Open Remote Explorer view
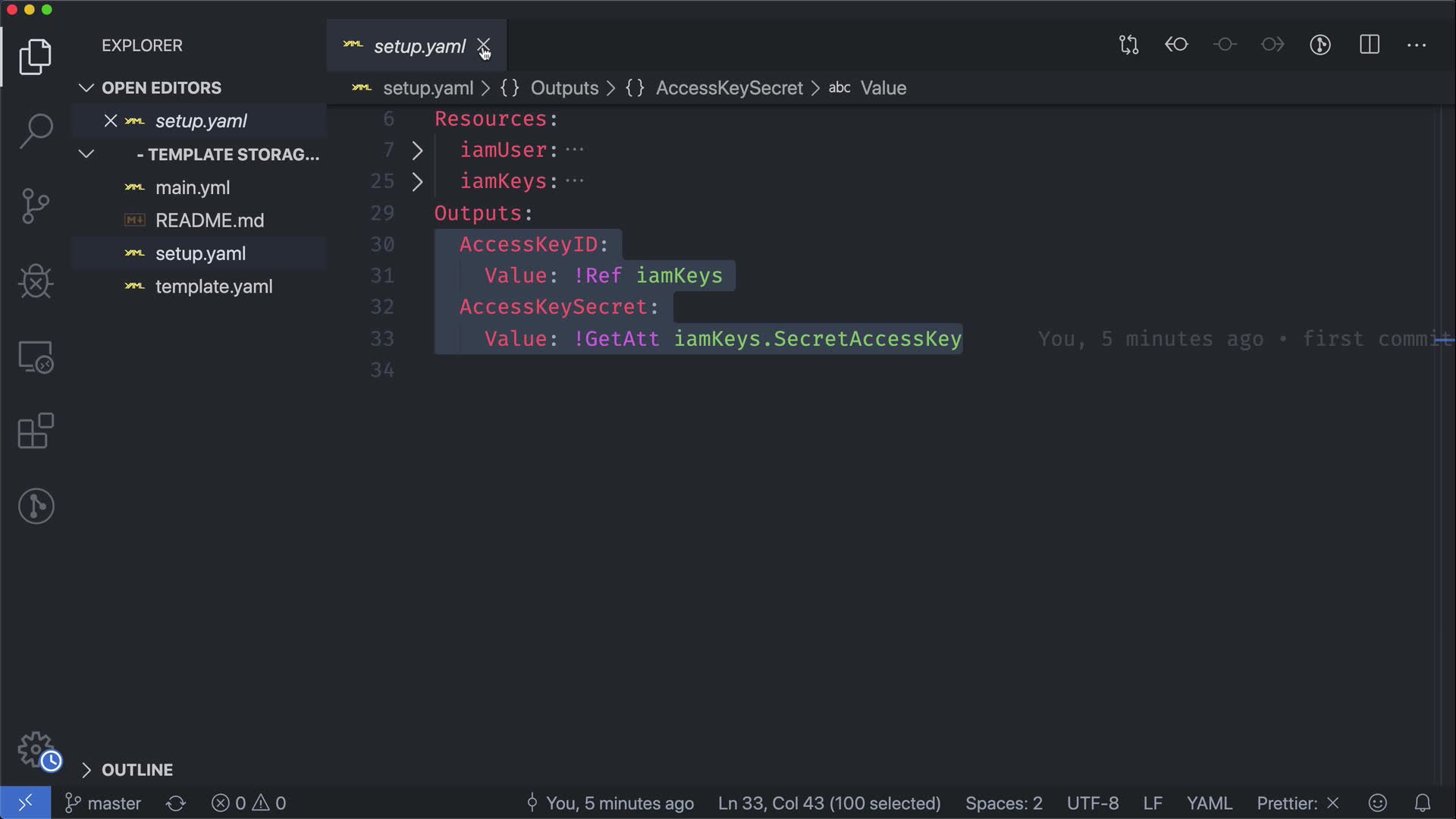This screenshot has width=1456, height=819. (36, 356)
